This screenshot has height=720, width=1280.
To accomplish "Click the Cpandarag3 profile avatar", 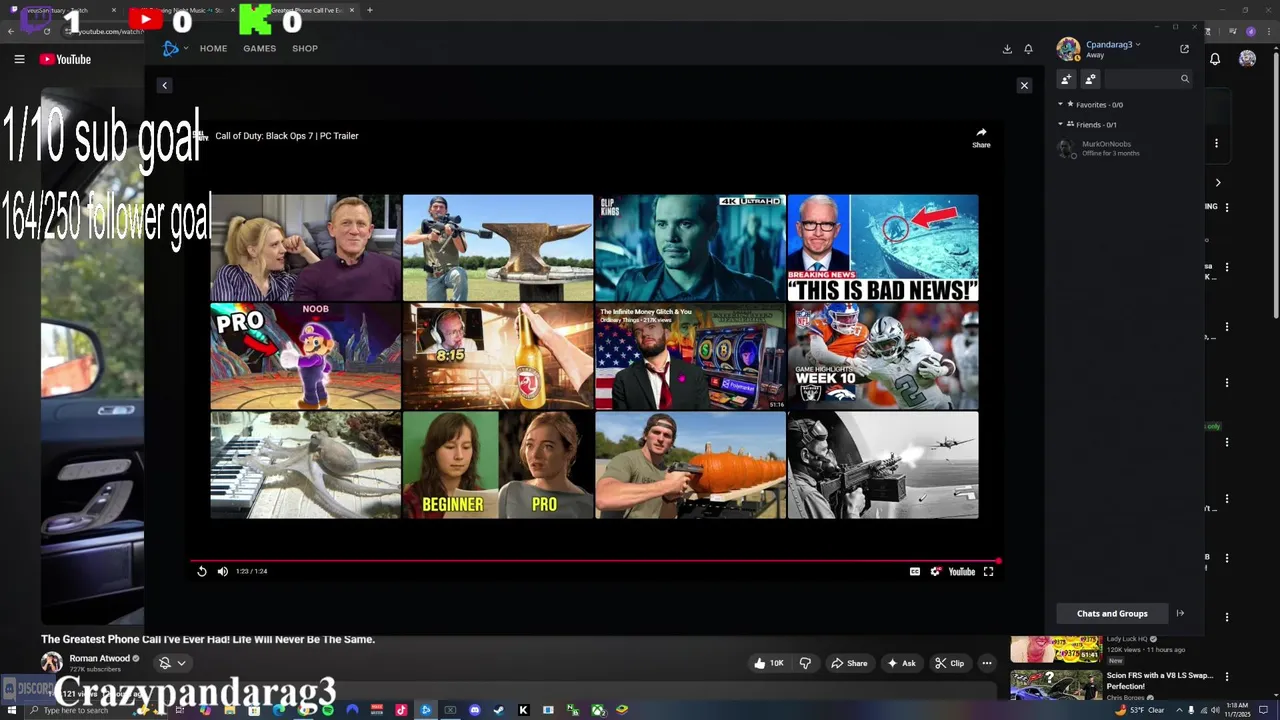I will 1068,49.
